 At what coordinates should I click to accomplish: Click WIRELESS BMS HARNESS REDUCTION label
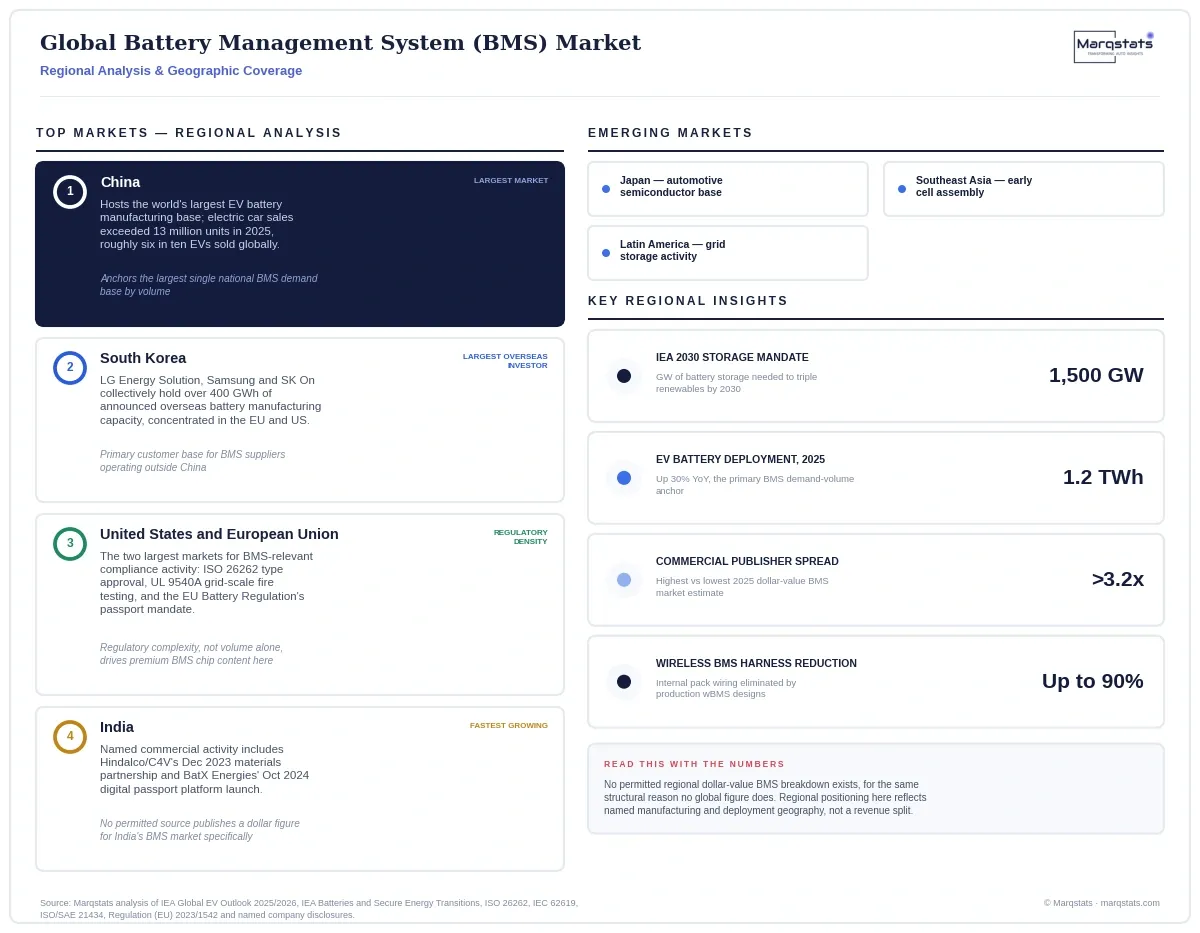[756, 663]
